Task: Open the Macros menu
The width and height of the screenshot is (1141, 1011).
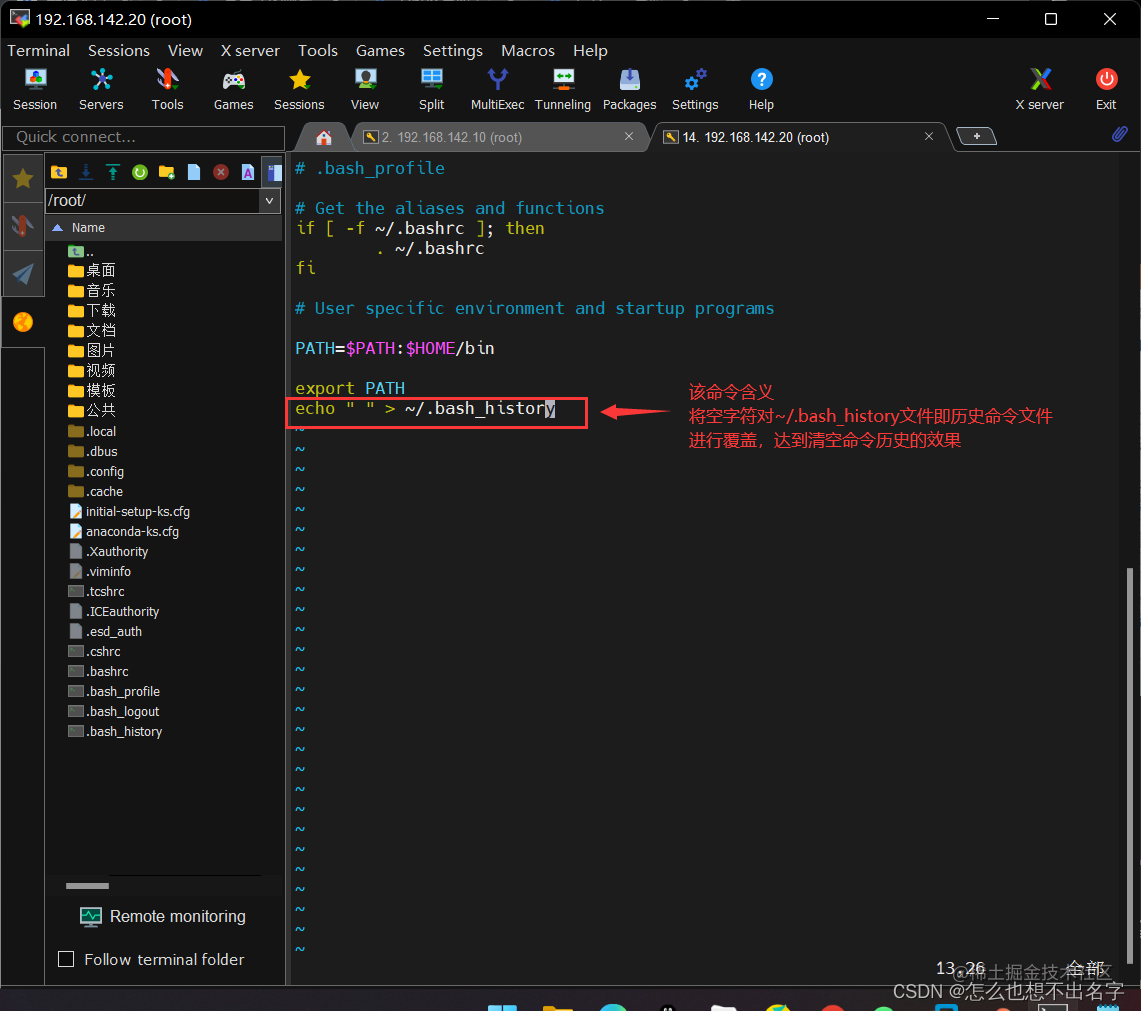Action: pos(528,50)
